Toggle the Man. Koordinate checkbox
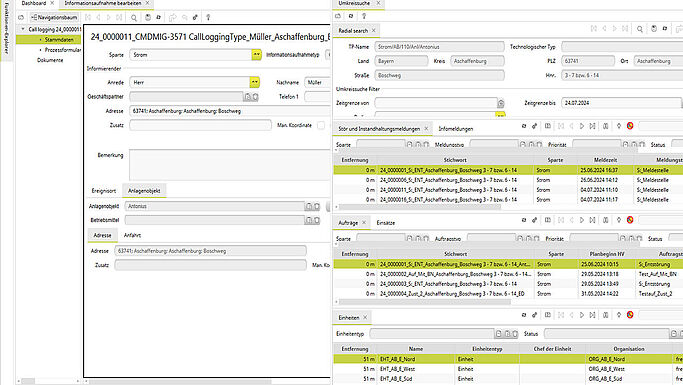 [321, 125]
